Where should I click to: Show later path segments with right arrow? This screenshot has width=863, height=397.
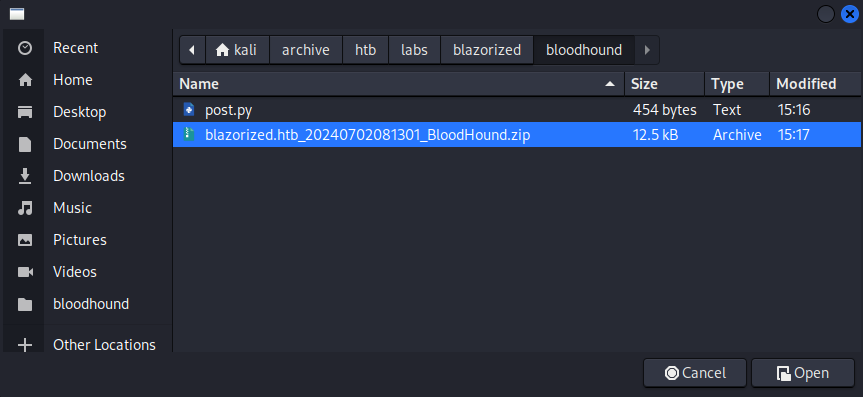pyautogui.click(x=647, y=50)
